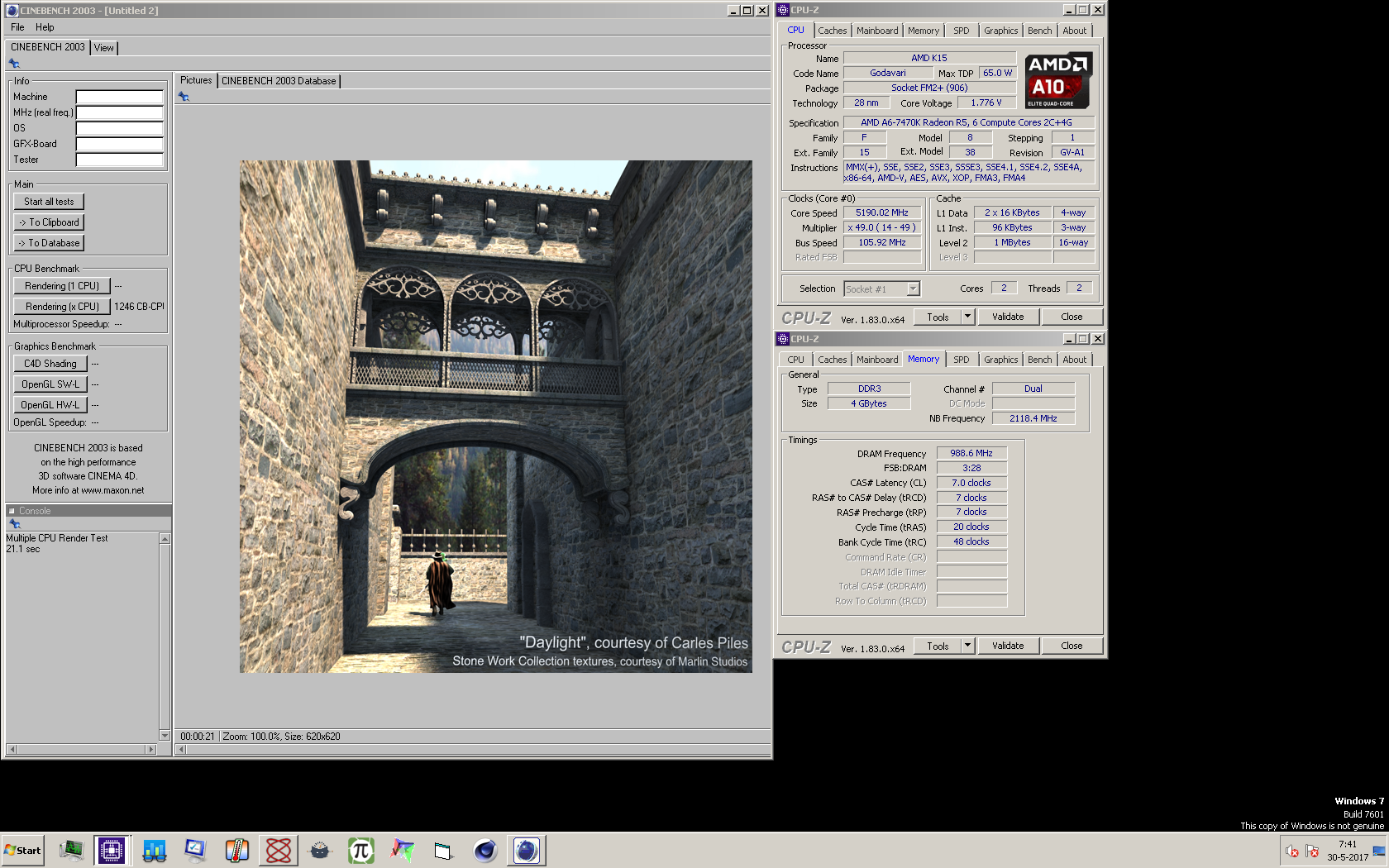Open Memory tab in upper CPU-Z window
Viewport: 1389px width, 868px height.
924,31
